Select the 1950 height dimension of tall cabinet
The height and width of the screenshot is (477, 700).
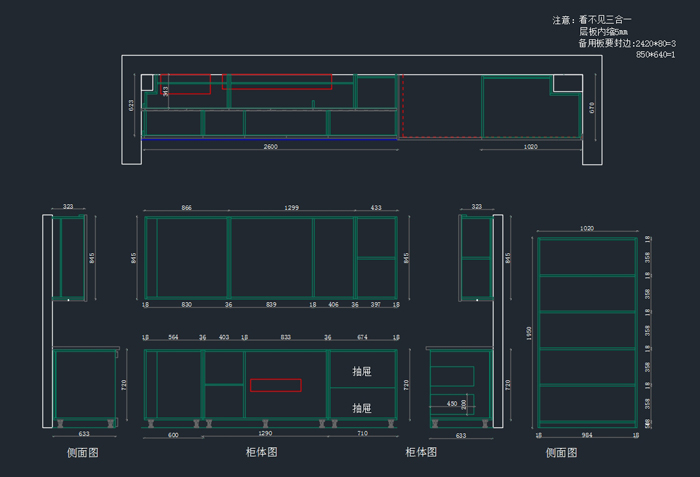[x=530, y=332]
